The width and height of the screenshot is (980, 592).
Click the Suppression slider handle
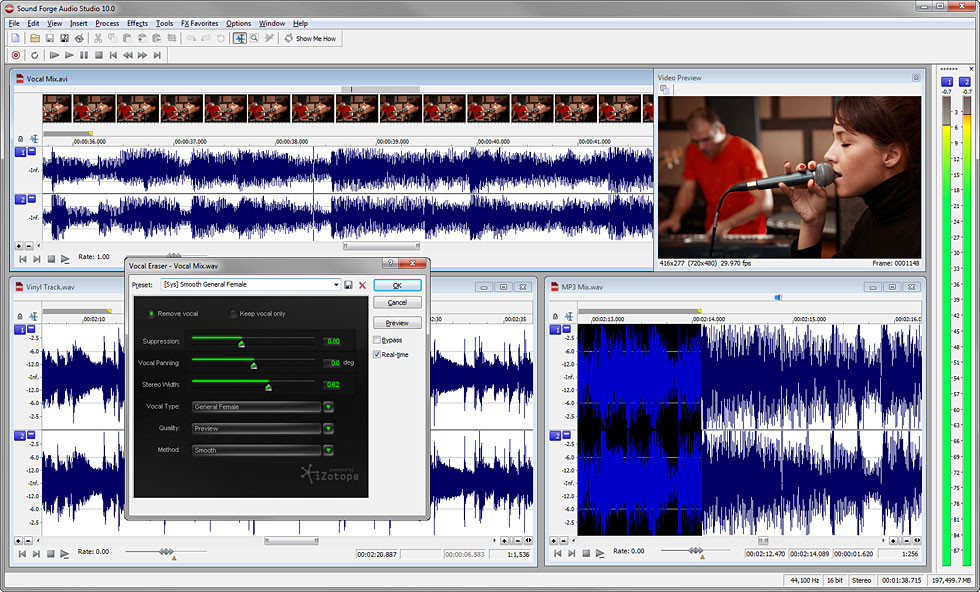click(241, 344)
